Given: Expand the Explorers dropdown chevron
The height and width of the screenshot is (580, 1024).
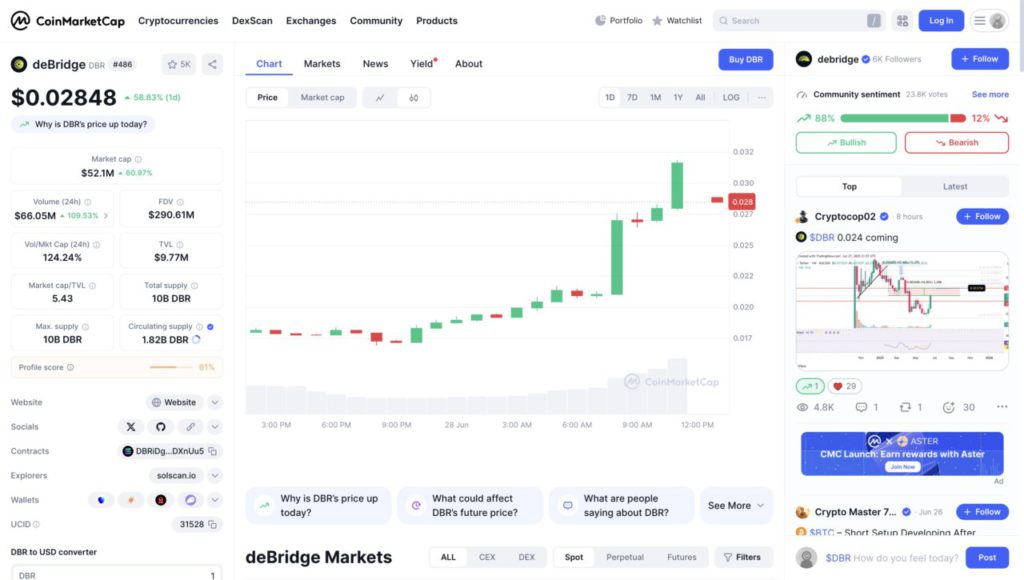Looking at the screenshot, I should (x=215, y=475).
